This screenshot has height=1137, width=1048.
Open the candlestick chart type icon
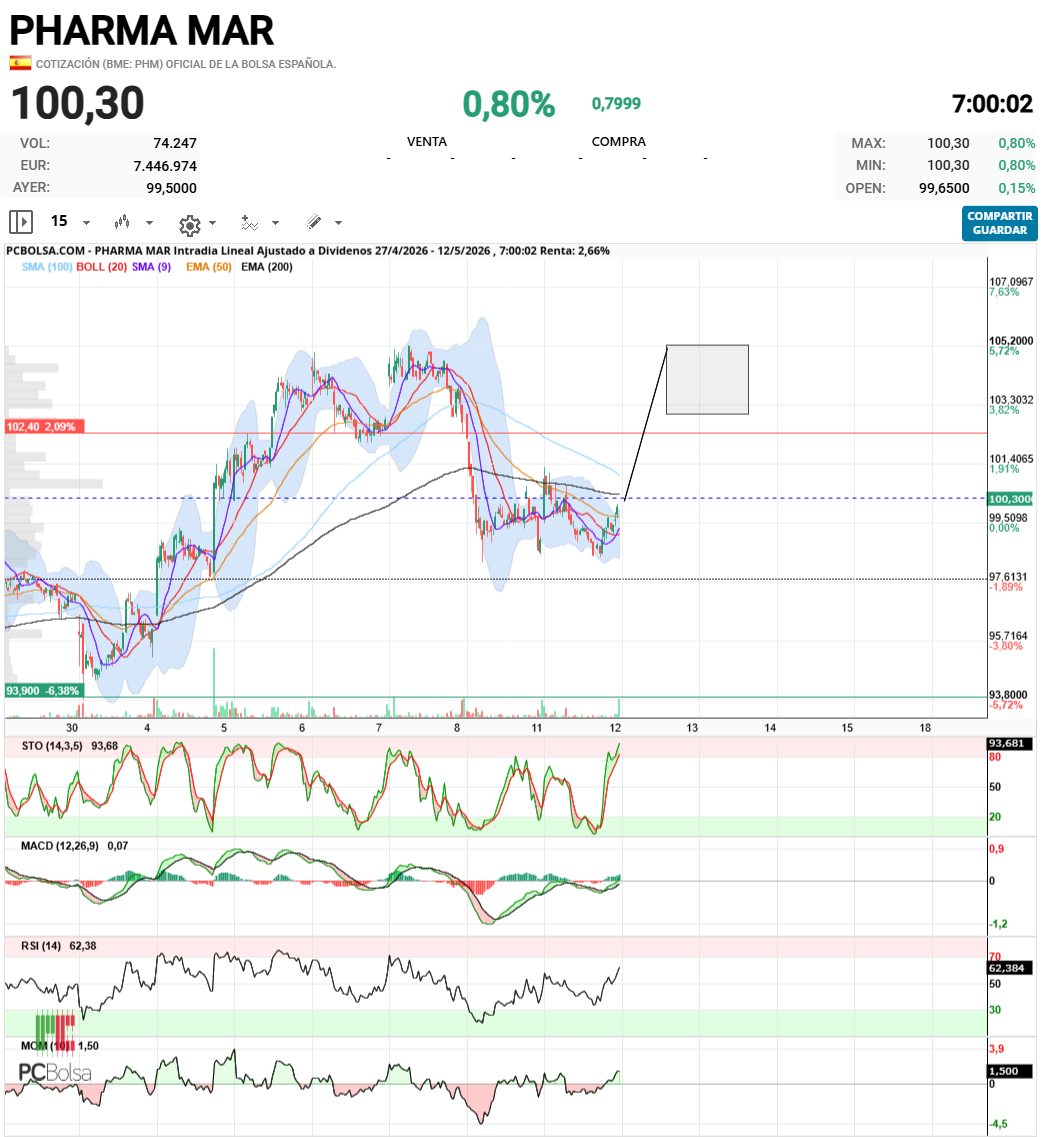122,222
